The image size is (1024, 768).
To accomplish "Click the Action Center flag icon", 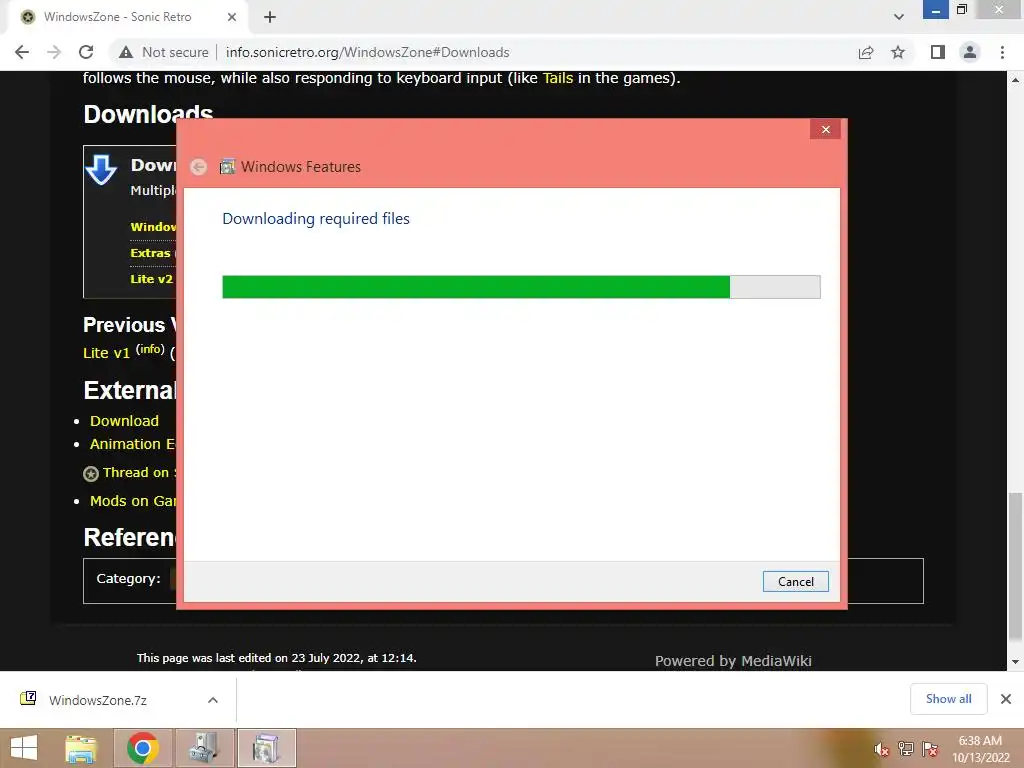I will (930, 749).
